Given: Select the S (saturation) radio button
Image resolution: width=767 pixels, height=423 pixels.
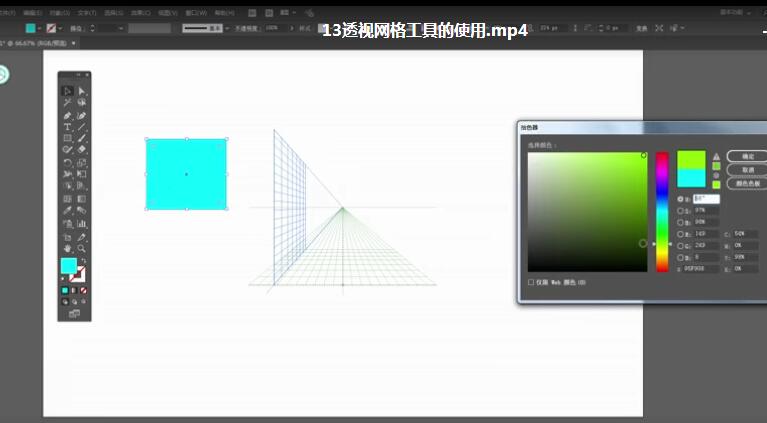Looking at the screenshot, I should pyautogui.click(x=681, y=211).
